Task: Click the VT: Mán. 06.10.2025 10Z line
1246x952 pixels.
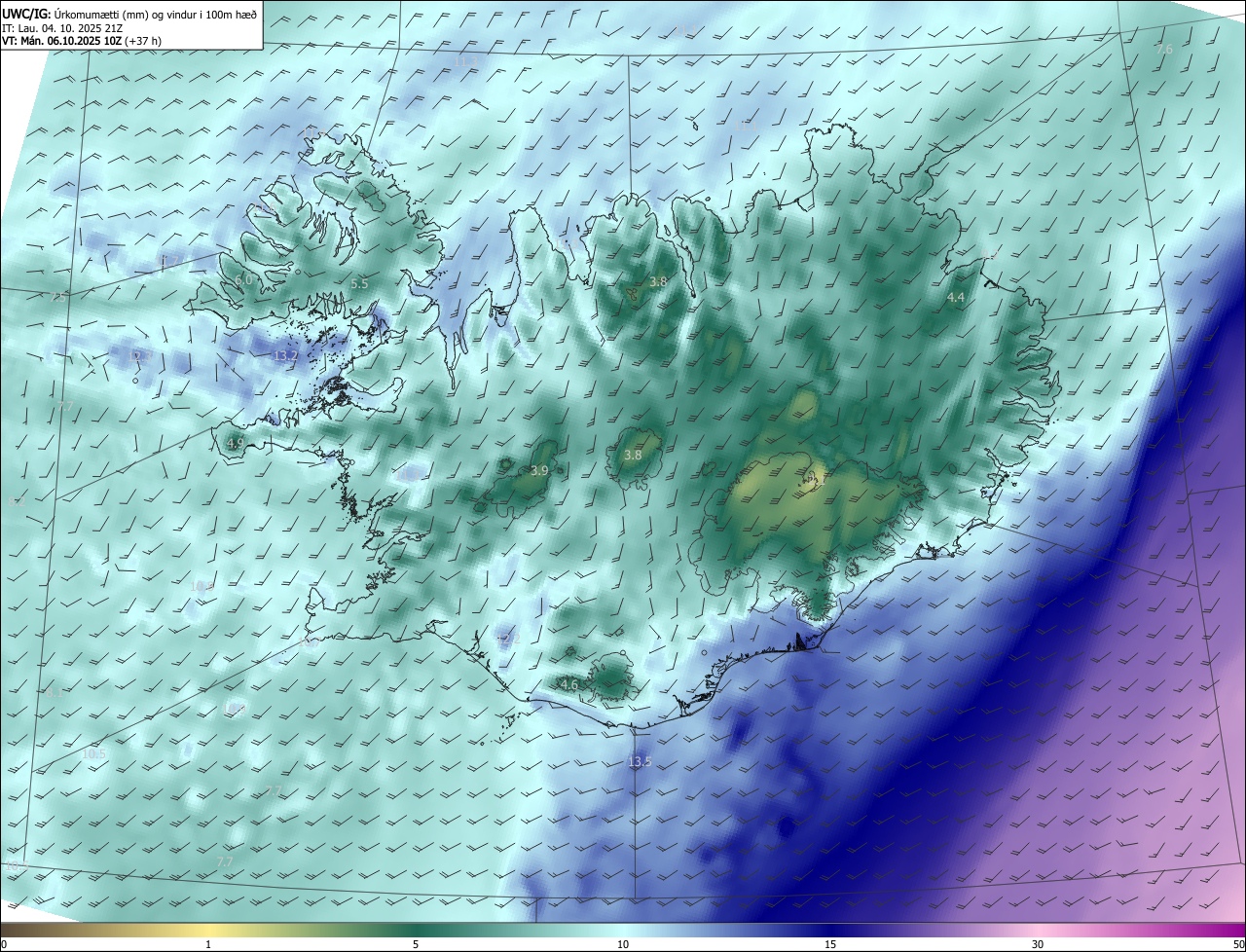Action: point(82,41)
